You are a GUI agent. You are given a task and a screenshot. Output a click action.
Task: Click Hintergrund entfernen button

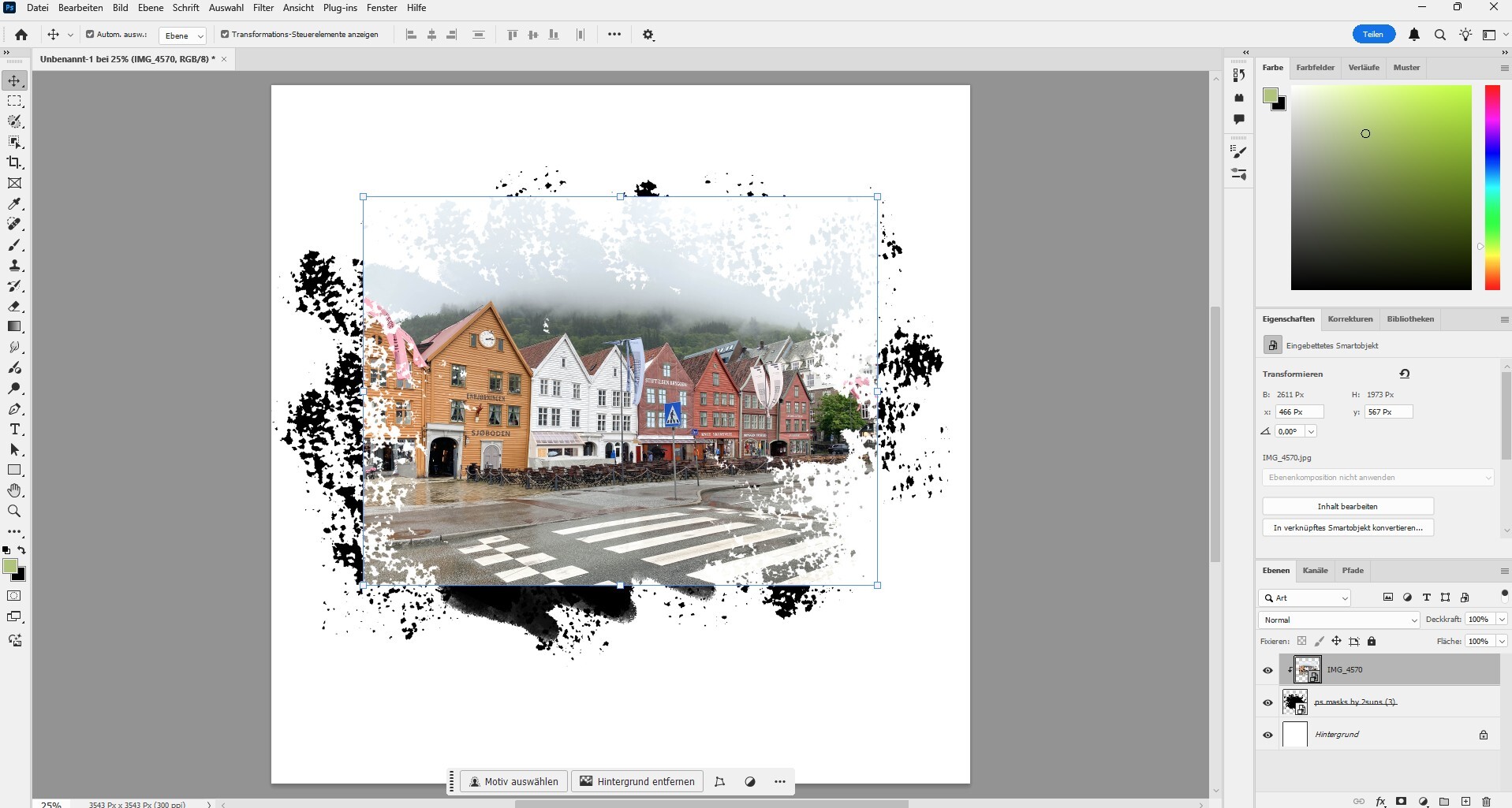pos(637,782)
